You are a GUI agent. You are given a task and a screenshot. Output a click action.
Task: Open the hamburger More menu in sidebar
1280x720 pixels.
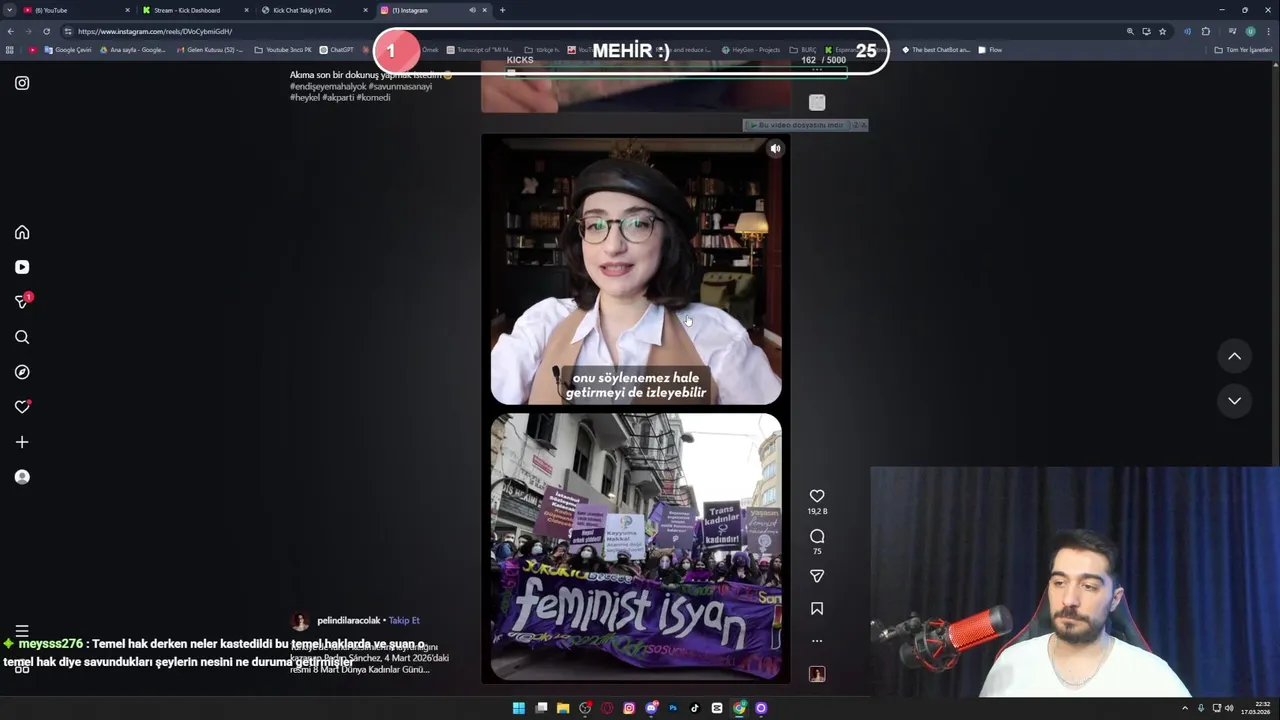22,632
